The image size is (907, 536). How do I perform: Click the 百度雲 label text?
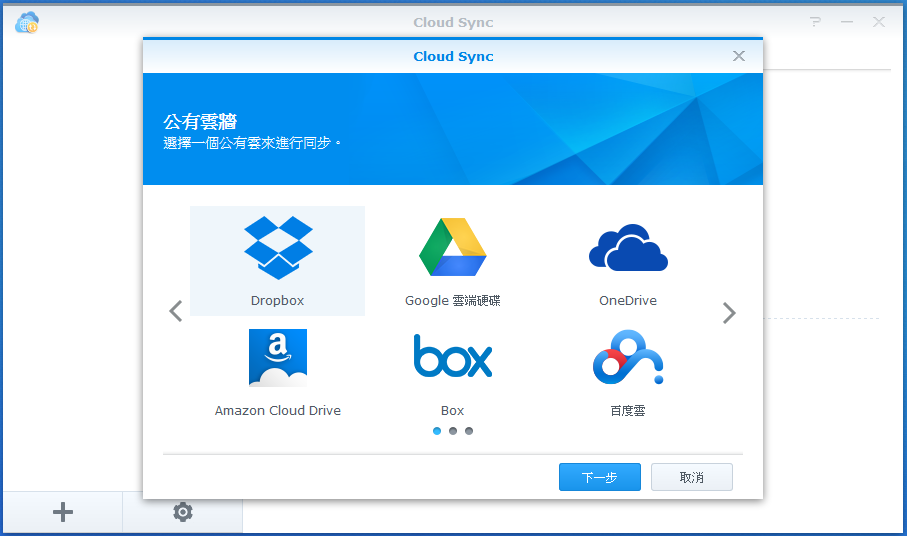[628, 411]
